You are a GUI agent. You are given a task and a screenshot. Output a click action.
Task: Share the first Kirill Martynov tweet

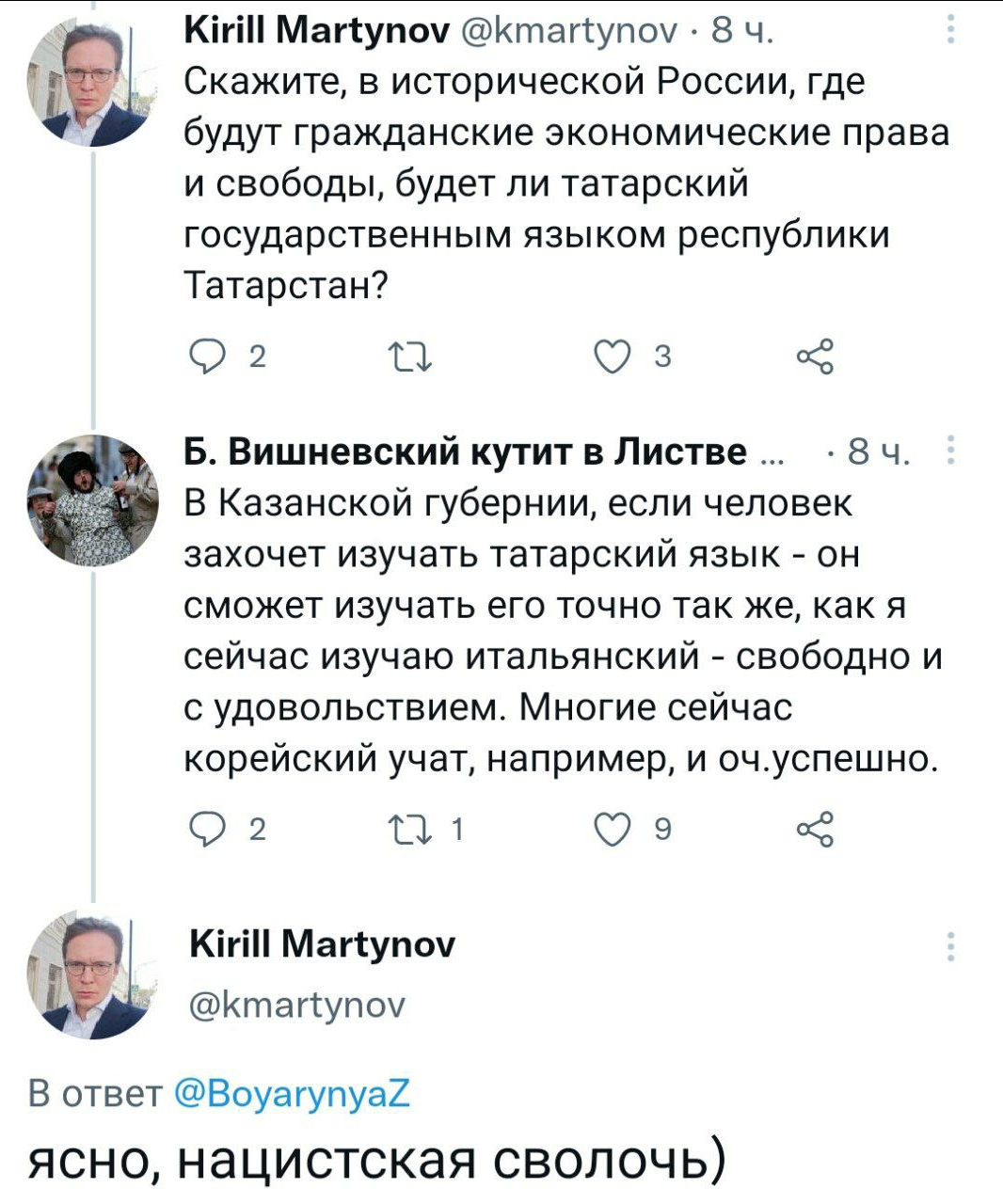[x=814, y=356]
